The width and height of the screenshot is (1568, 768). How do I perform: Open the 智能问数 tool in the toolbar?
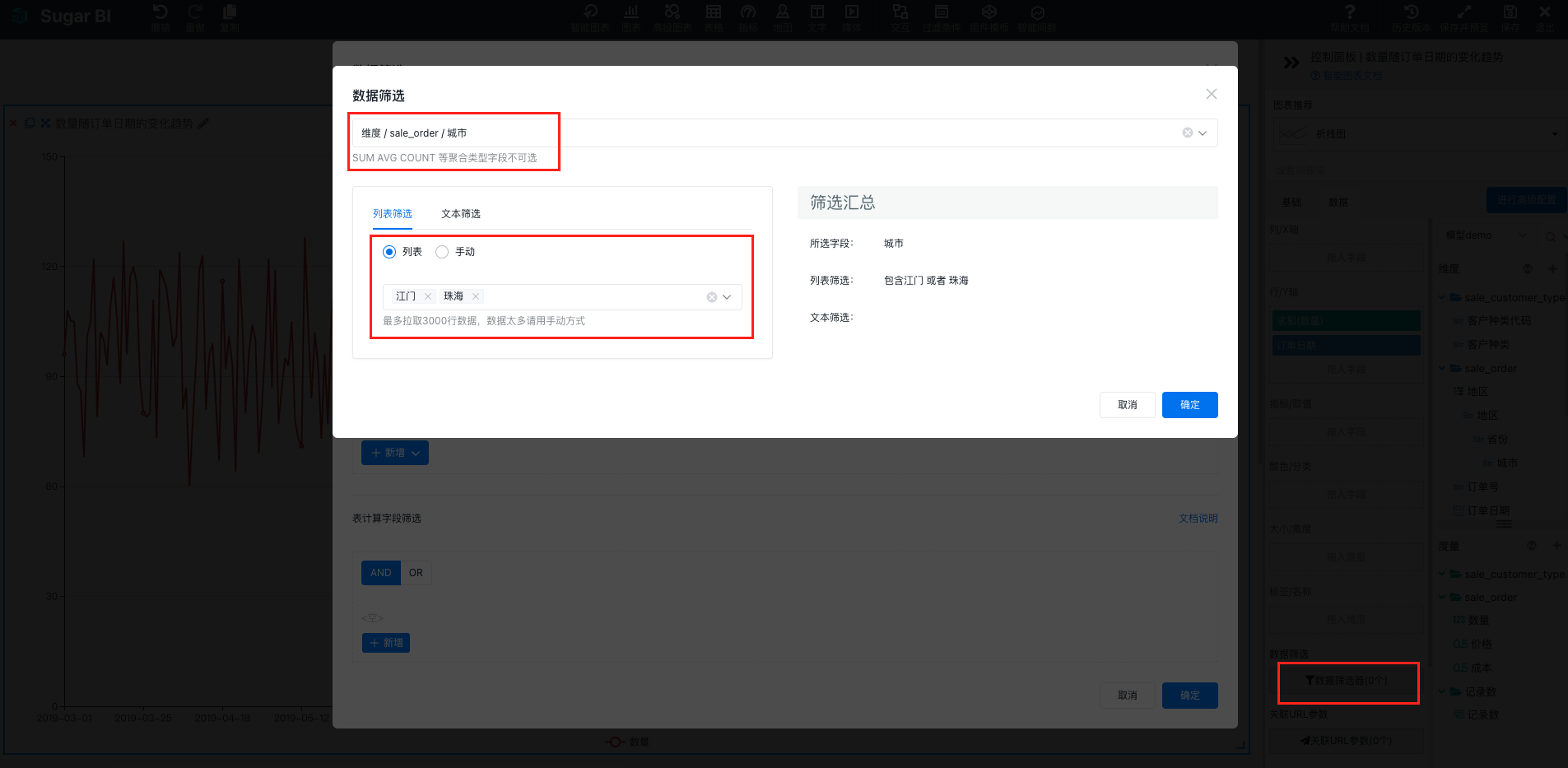pyautogui.click(x=1037, y=17)
